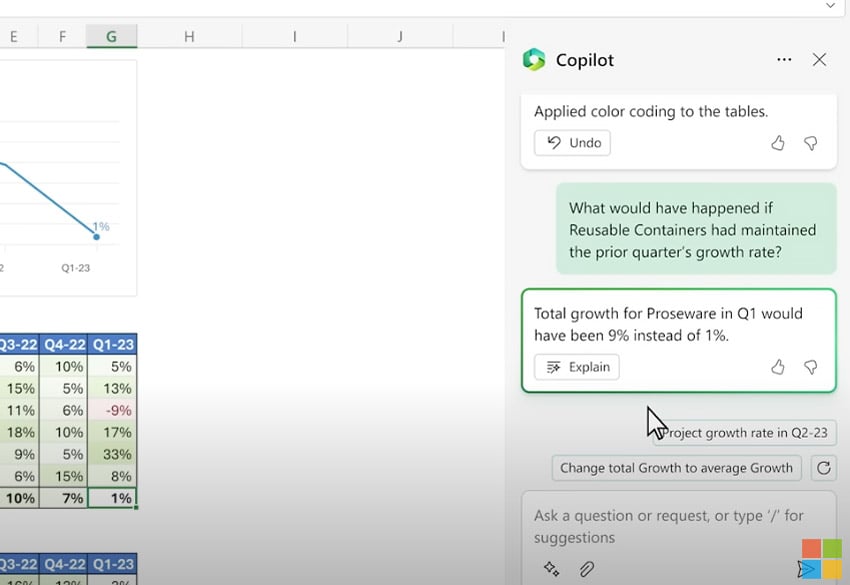Image resolution: width=850 pixels, height=585 pixels.
Task: Select the Q1-23 column header cell
Action: [x=113, y=343]
